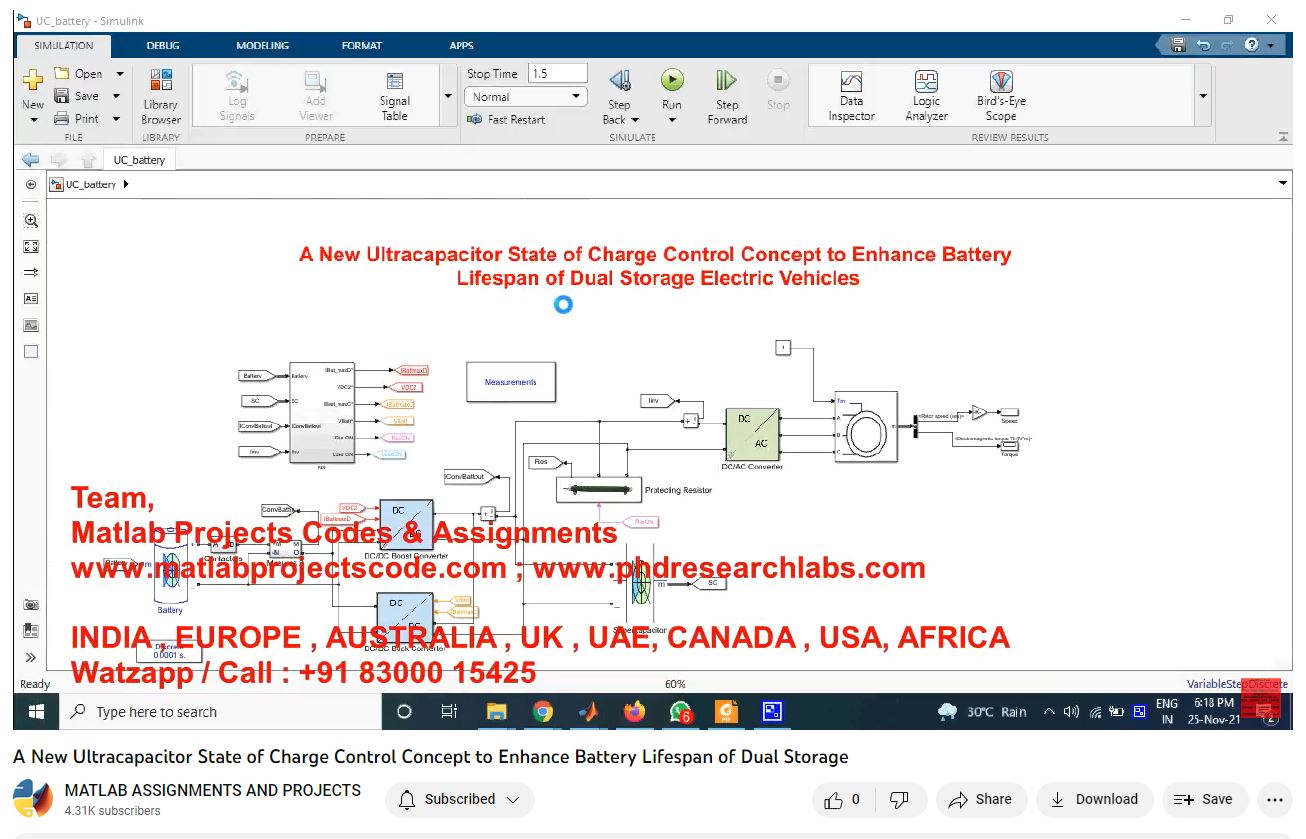
Task: Click the Annotation text tool in palette
Action: (31, 299)
